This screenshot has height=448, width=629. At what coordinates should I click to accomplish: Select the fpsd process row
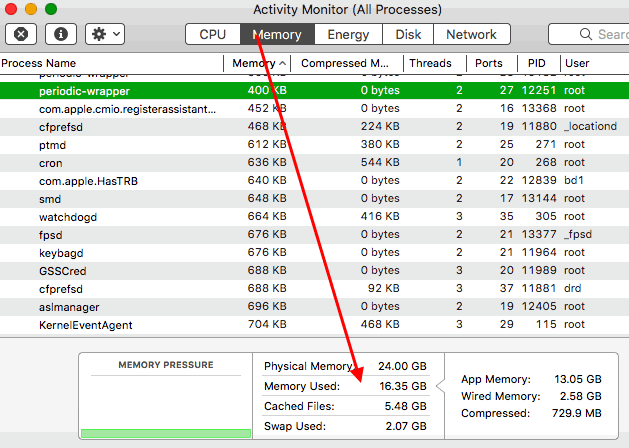pyautogui.click(x=314, y=235)
